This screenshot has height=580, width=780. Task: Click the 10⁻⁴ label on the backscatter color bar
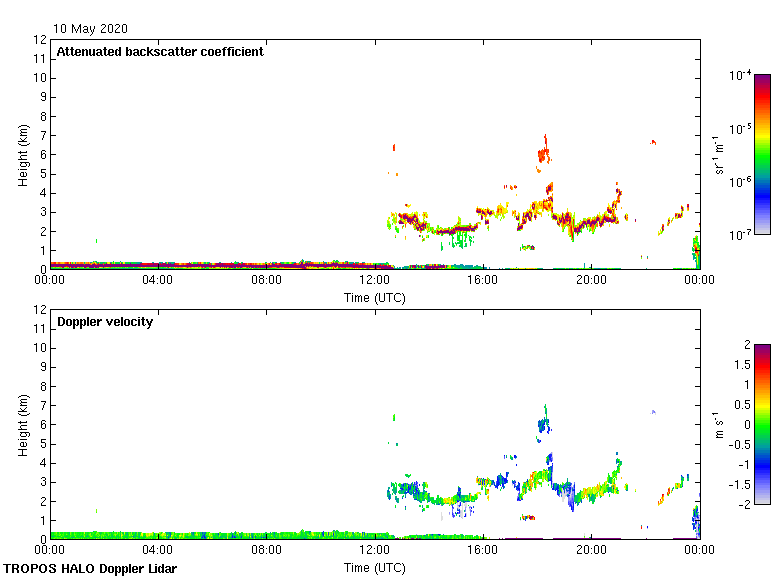(739, 76)
